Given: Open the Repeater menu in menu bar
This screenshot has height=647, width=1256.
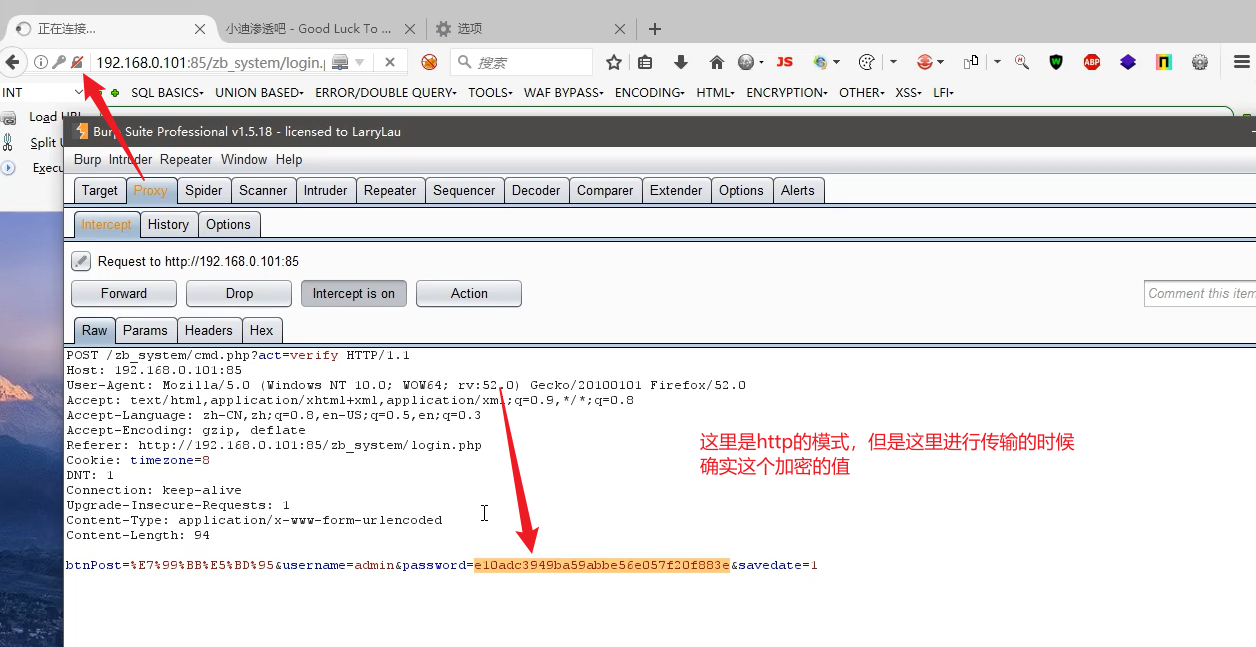Looking at the screenshot, I should 186,159.
